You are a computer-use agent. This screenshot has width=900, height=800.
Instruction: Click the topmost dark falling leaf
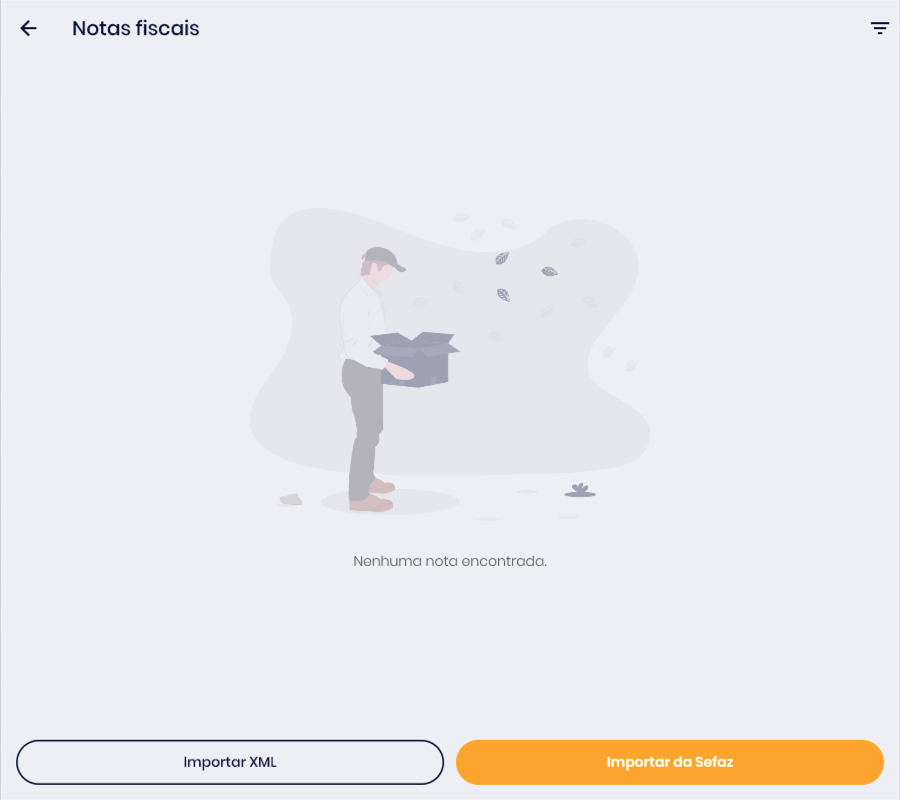coord(502,258)
